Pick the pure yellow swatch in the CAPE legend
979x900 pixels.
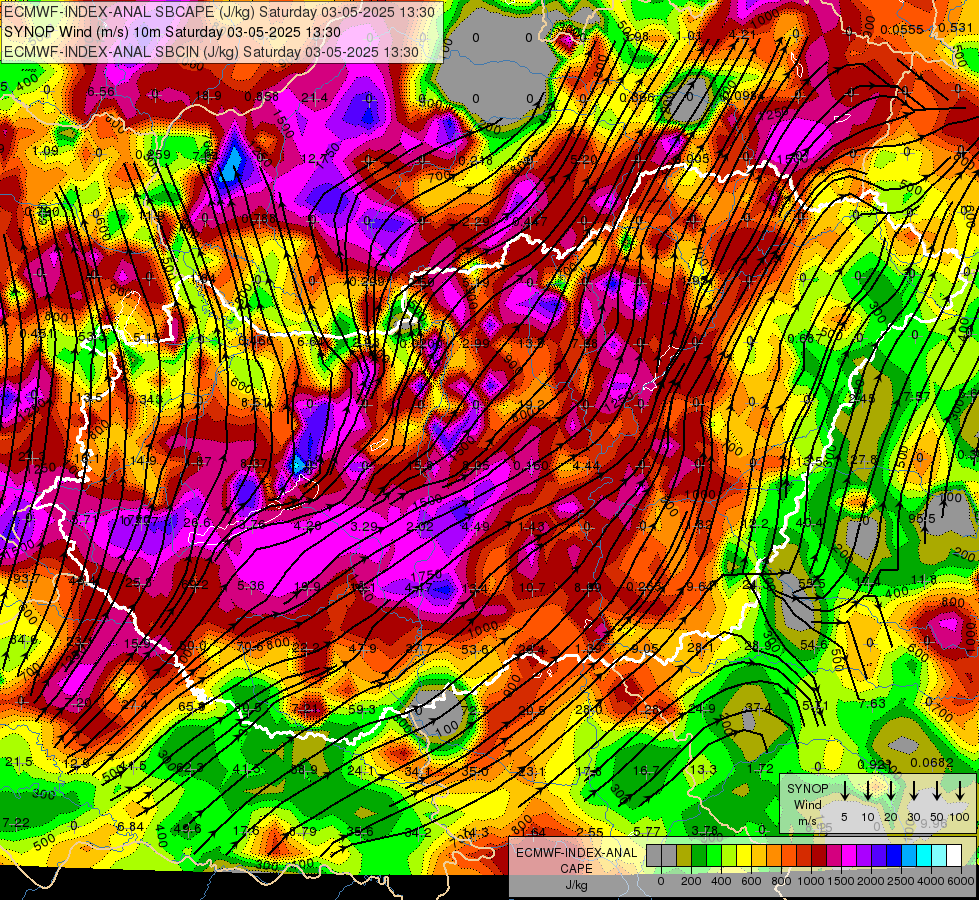tap(744, 855)
